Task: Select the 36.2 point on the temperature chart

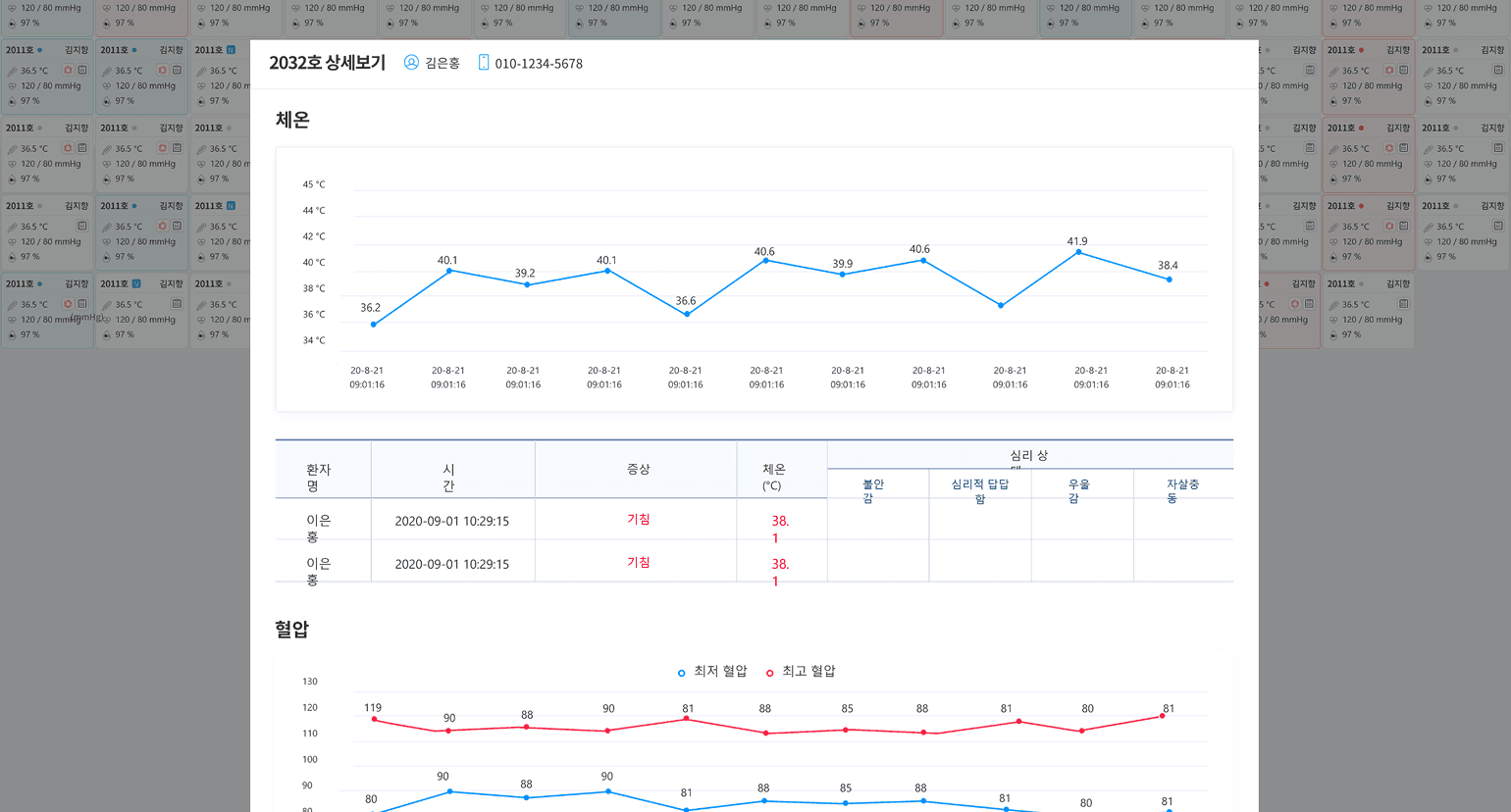Action: (x=374, y=325)
